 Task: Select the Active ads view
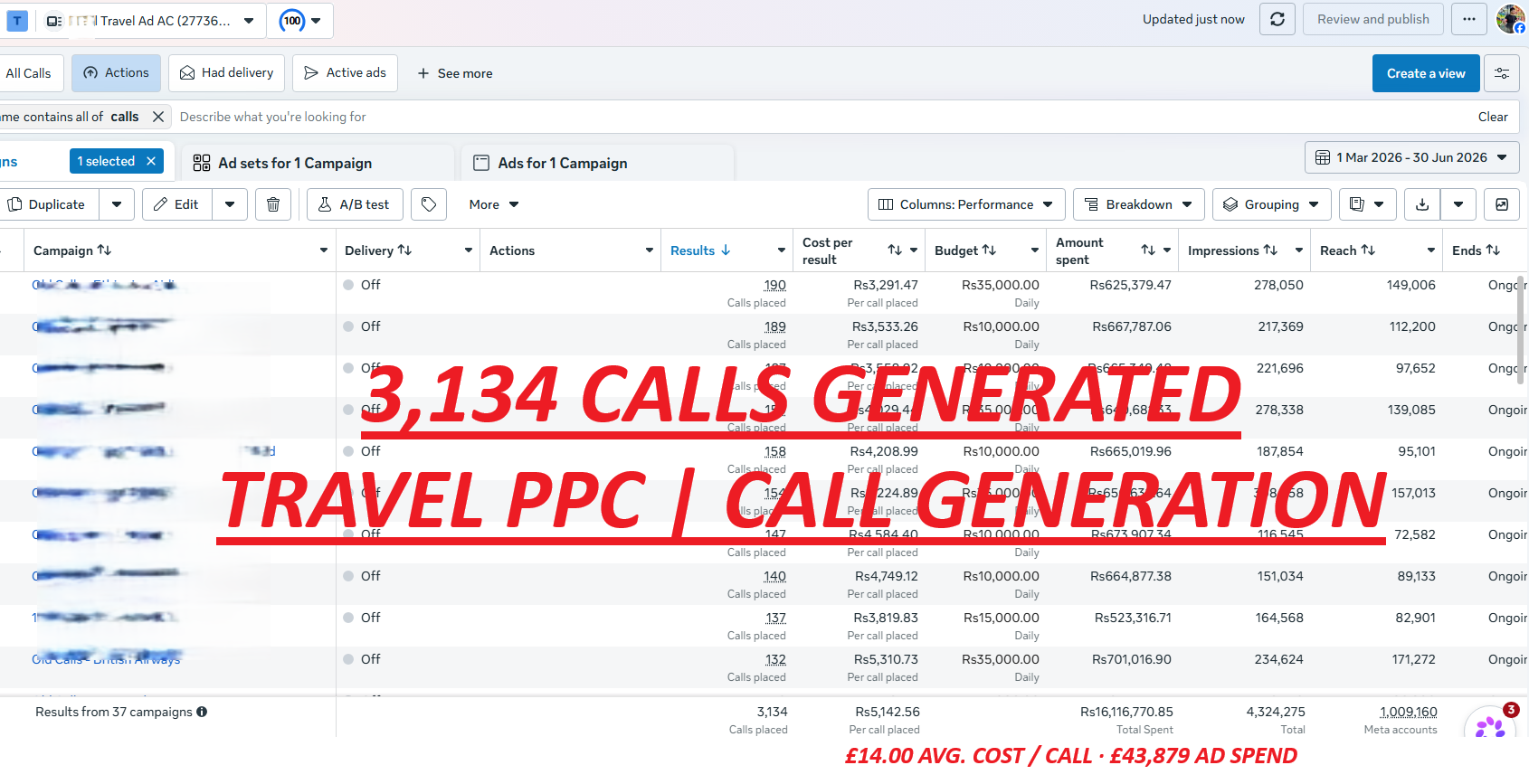click(346, 73)
